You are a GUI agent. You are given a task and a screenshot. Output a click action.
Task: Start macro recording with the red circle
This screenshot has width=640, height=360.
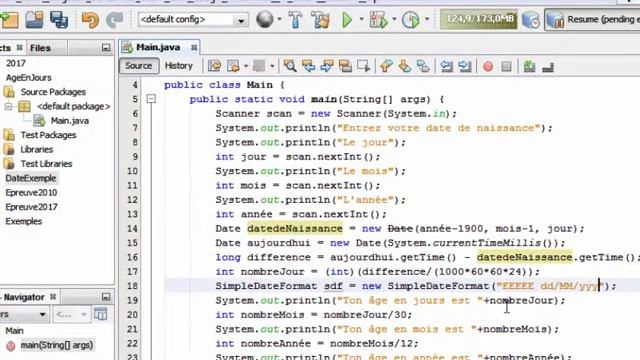(x=488, y=66)
